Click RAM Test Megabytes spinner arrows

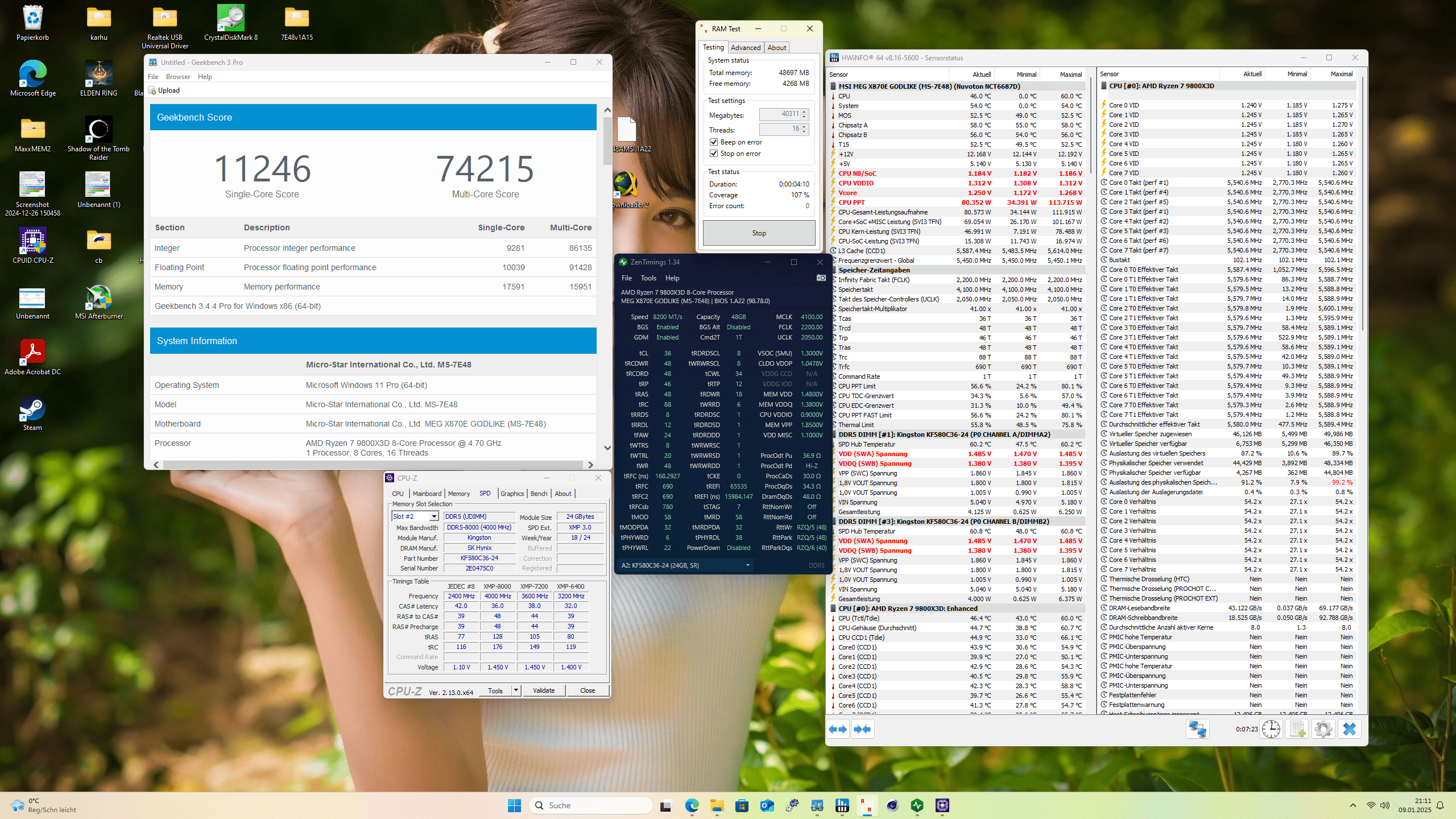pyautogui.click(x=804, y=115)
